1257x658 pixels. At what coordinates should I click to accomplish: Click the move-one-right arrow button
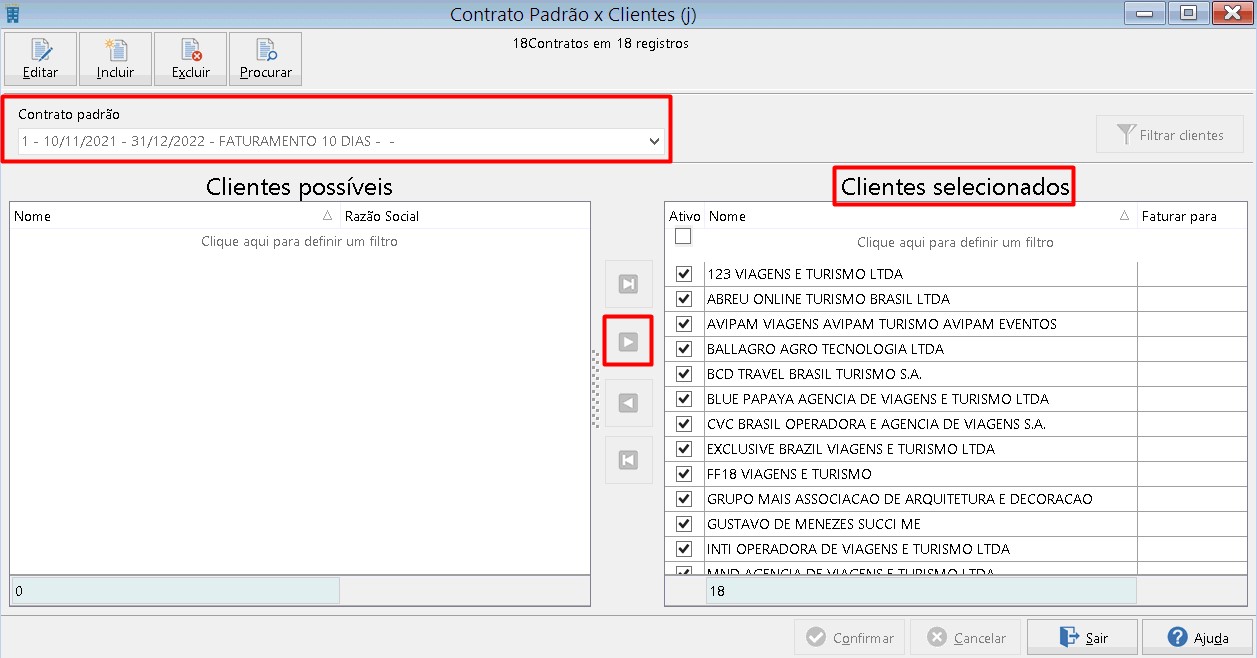click(628, 342)
